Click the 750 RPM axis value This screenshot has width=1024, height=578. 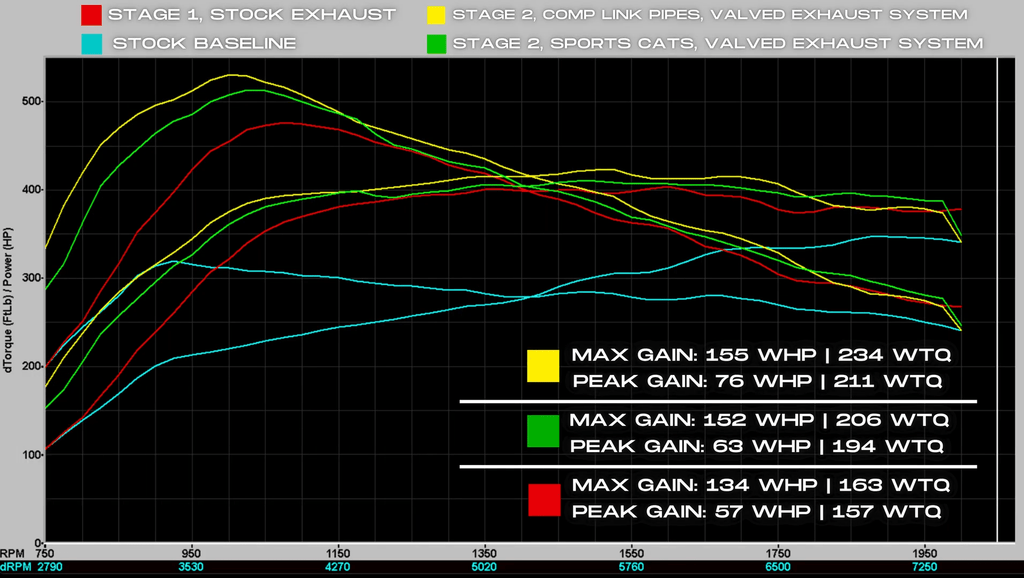pos(44,554)
